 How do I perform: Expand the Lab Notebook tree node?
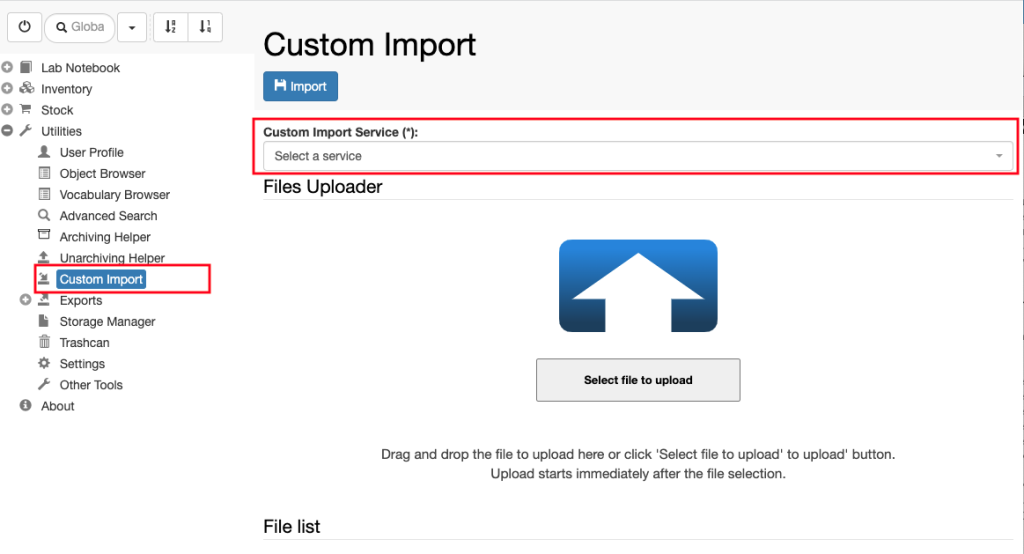point(7,67)
